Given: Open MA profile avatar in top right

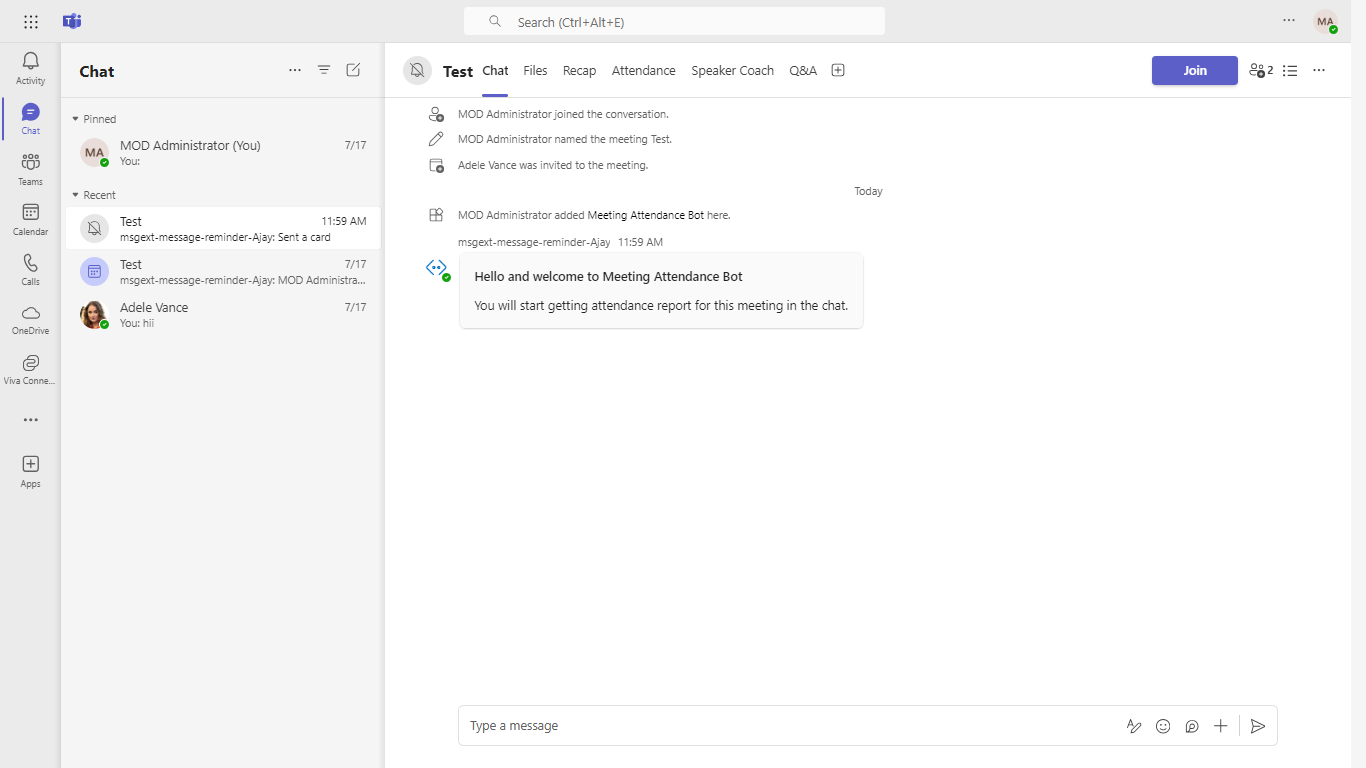Looking at the screenshot, I should (x=1325, y=21).
